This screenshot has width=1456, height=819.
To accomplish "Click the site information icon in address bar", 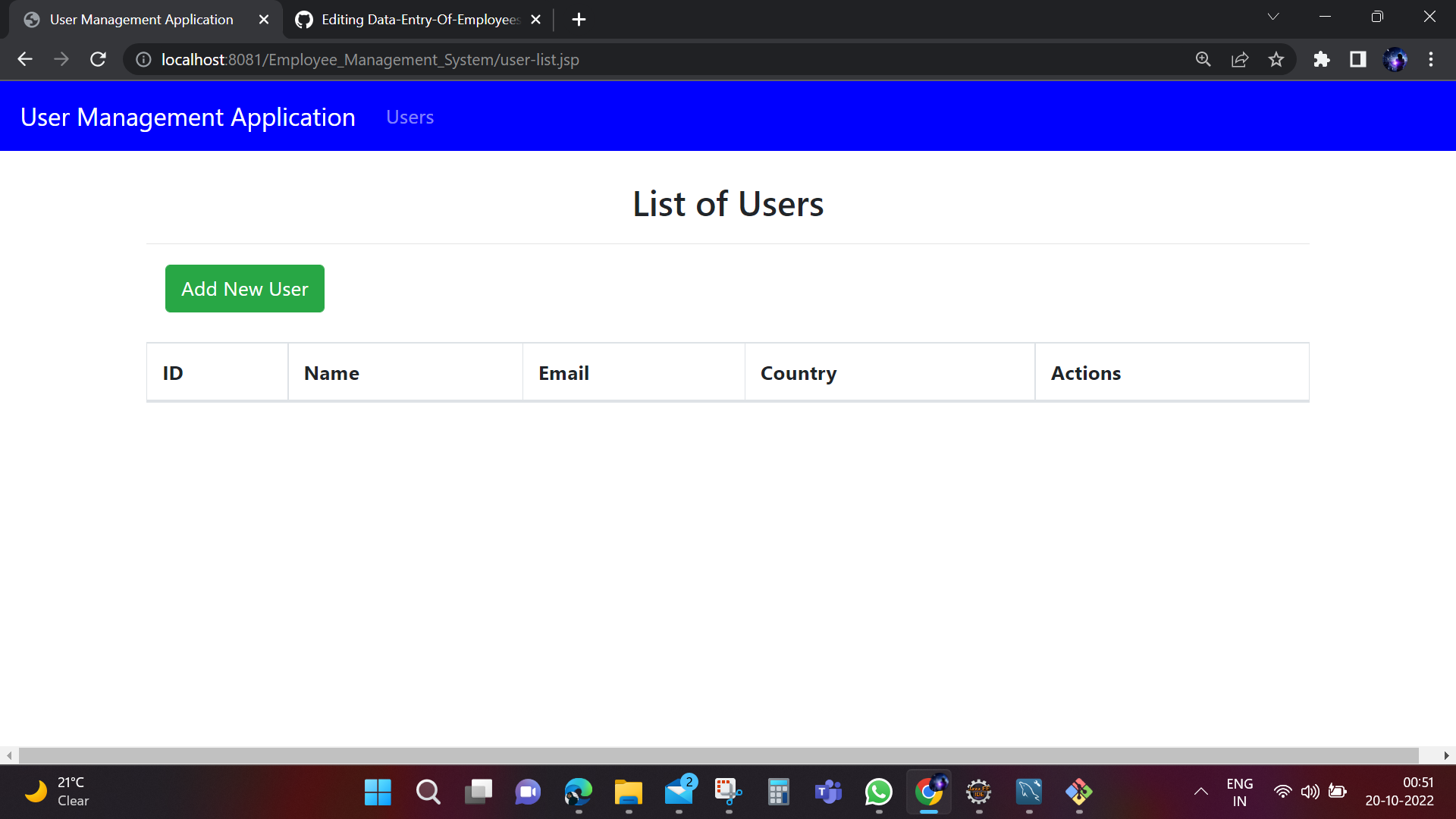I will [143, 59].
